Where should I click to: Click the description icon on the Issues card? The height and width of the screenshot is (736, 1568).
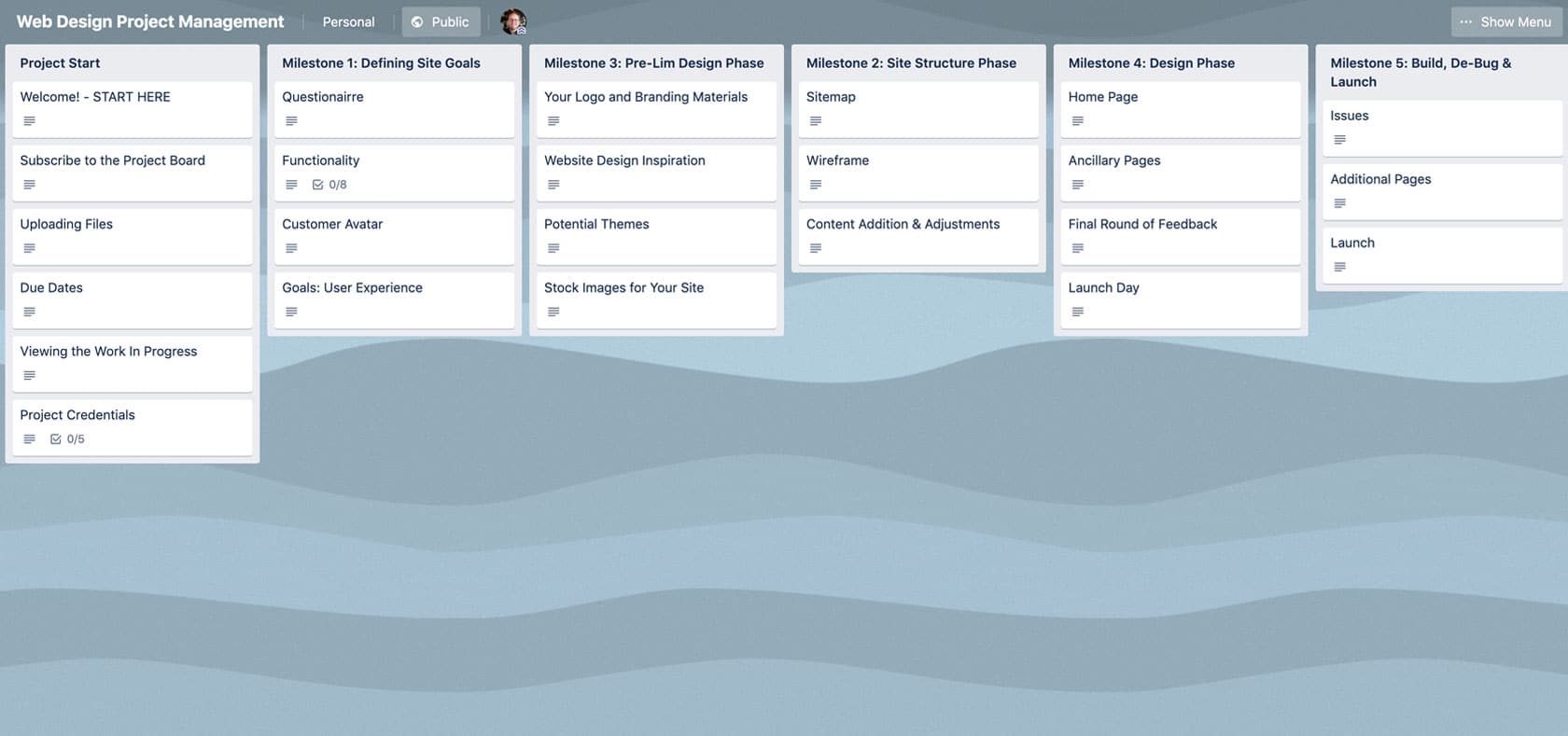pos(1340,140)
